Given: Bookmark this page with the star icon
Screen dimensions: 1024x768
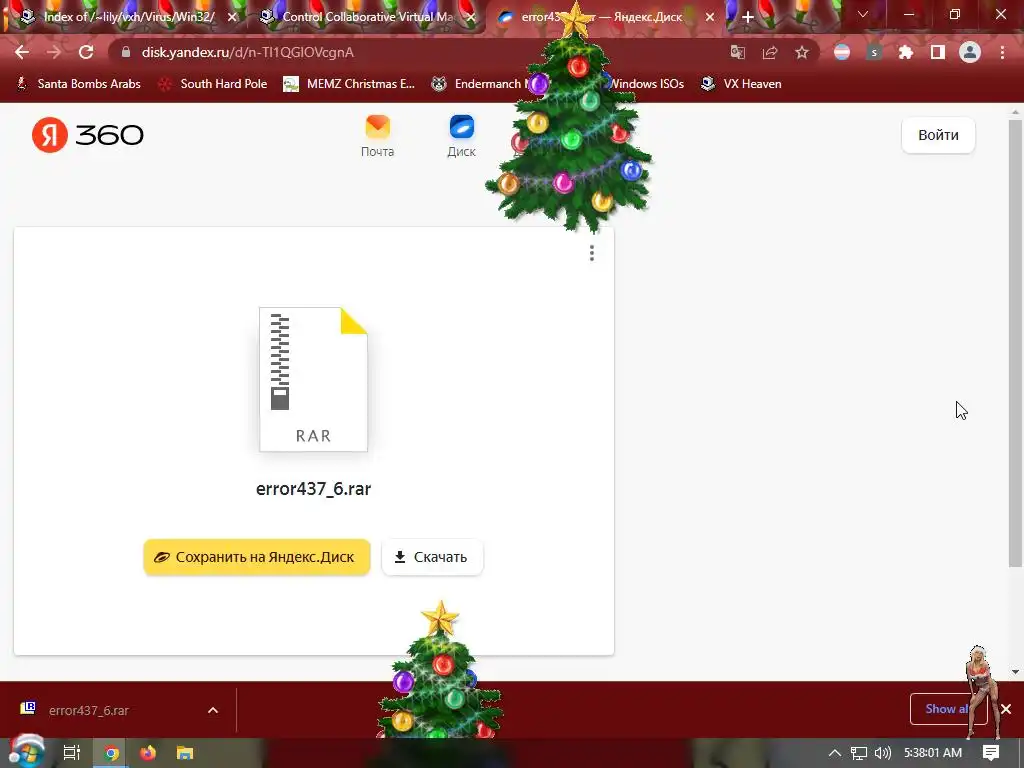Looking at the screenshot, I should click(x=802, y=52).
